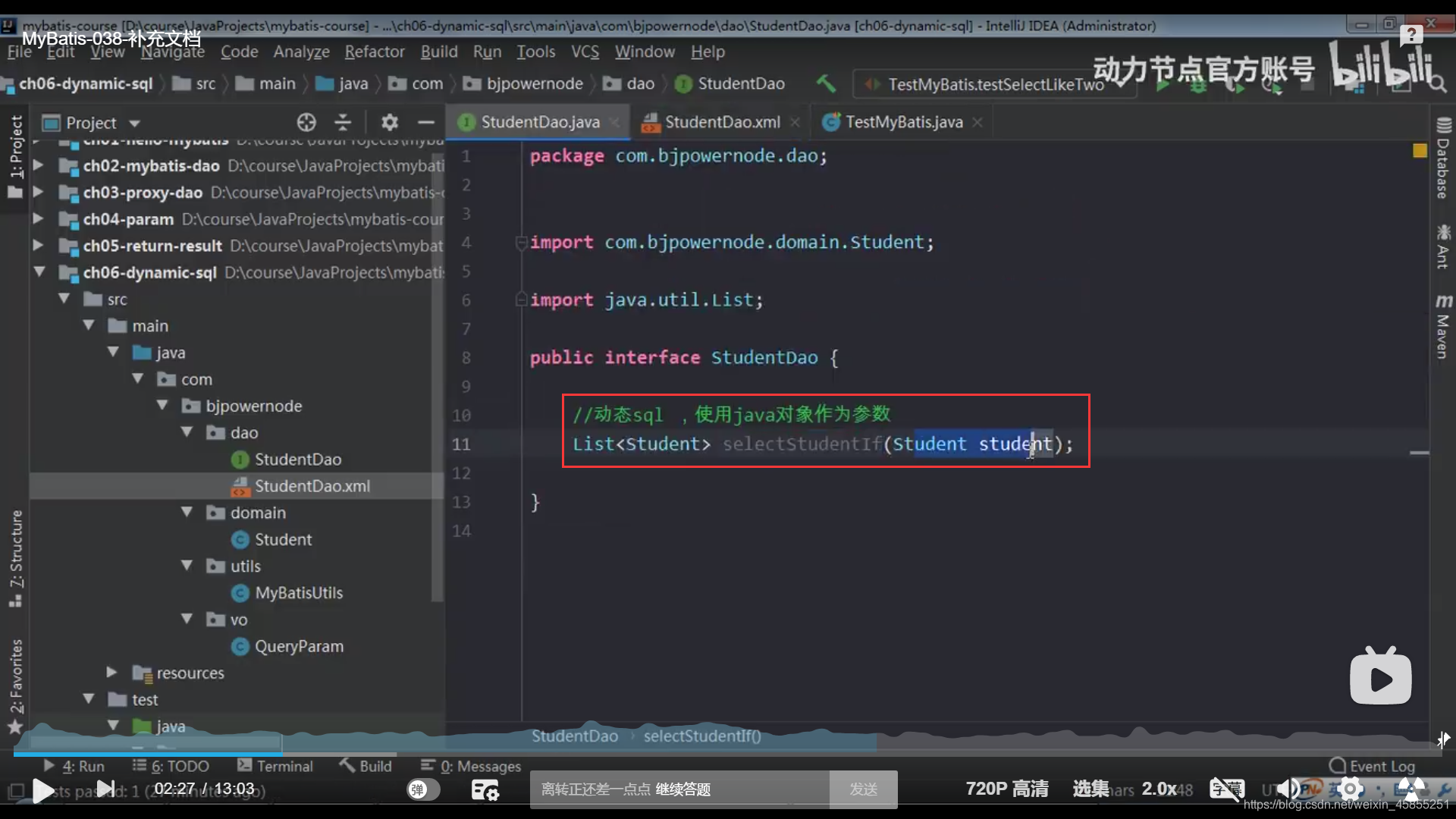Click the video settings gear icon
Screen dimensions: 1456x819
(1351, 789)
